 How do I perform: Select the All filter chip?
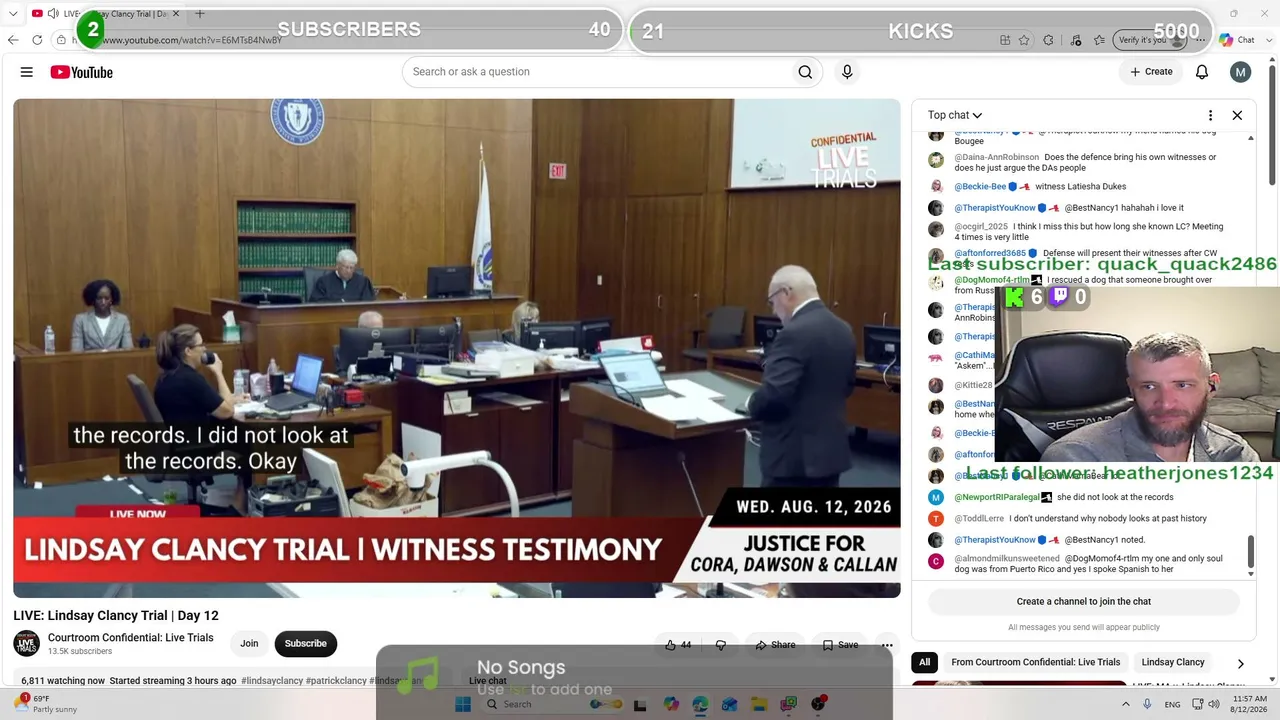(x=925, y=662)
